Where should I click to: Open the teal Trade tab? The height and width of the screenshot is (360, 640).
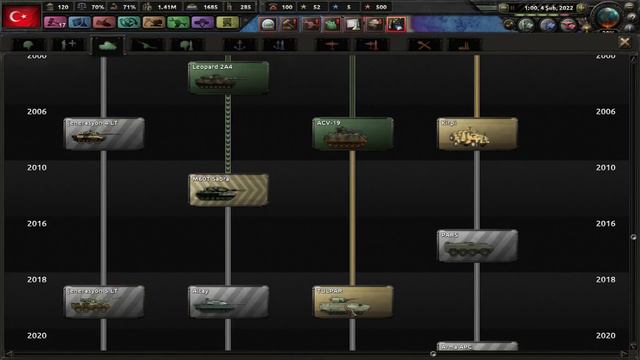129,22
